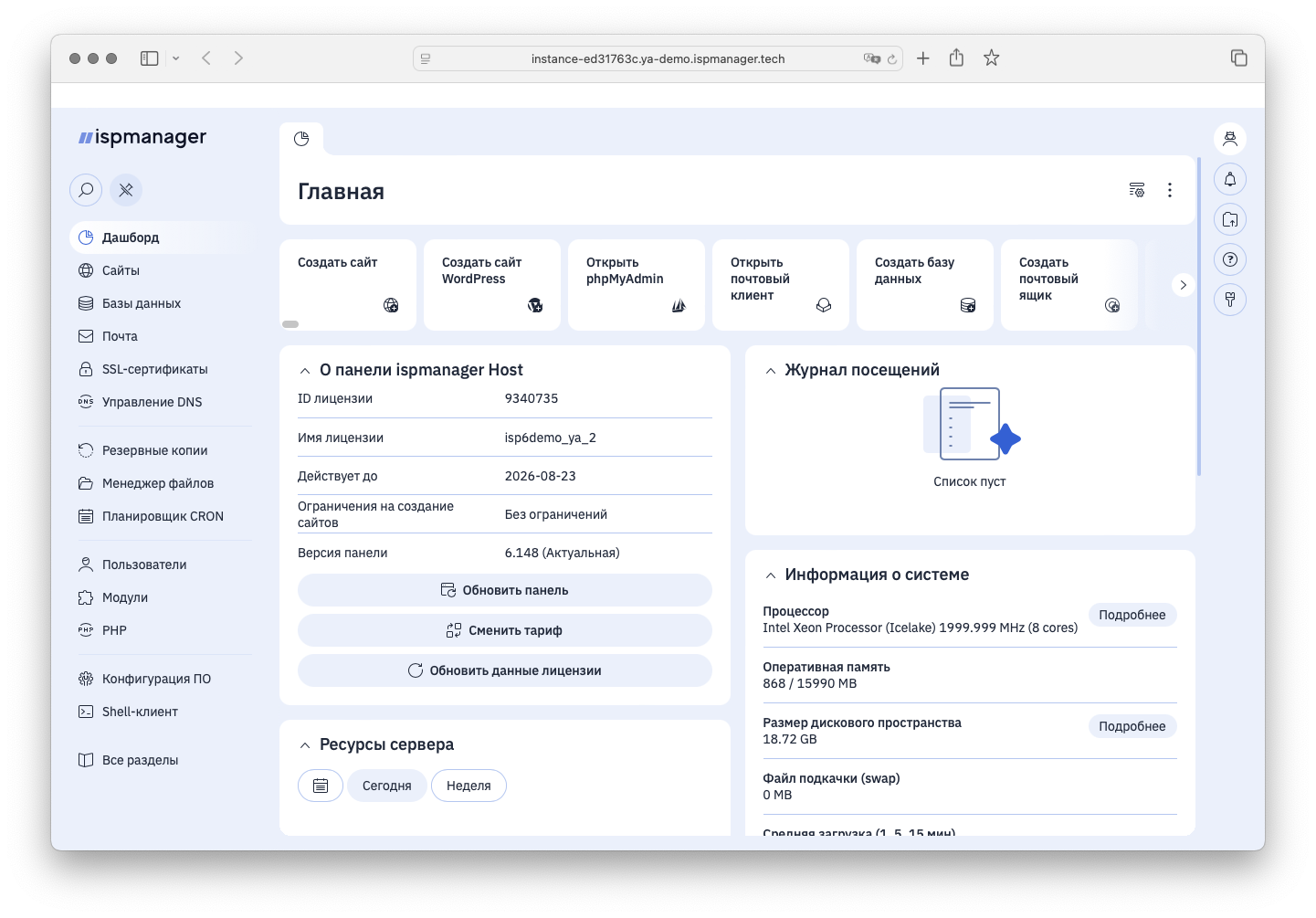Click the ispmanager logo
Screen dimensions: 1316x918
pyautogui.click(x=142, y=137)
